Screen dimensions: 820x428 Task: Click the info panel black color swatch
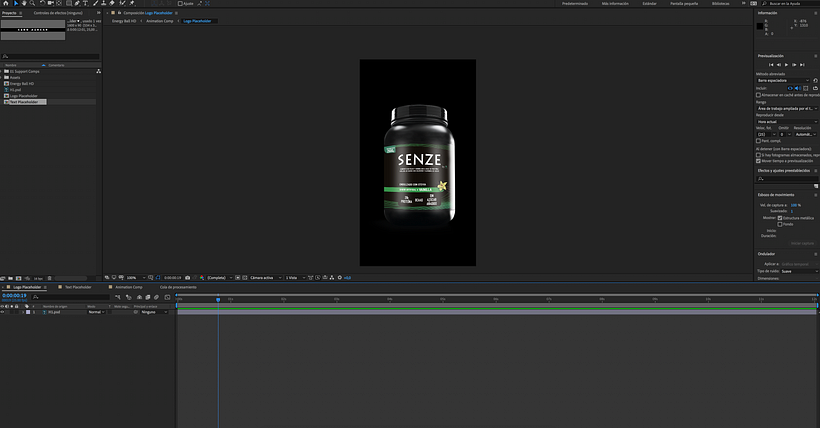click(759, 26)
